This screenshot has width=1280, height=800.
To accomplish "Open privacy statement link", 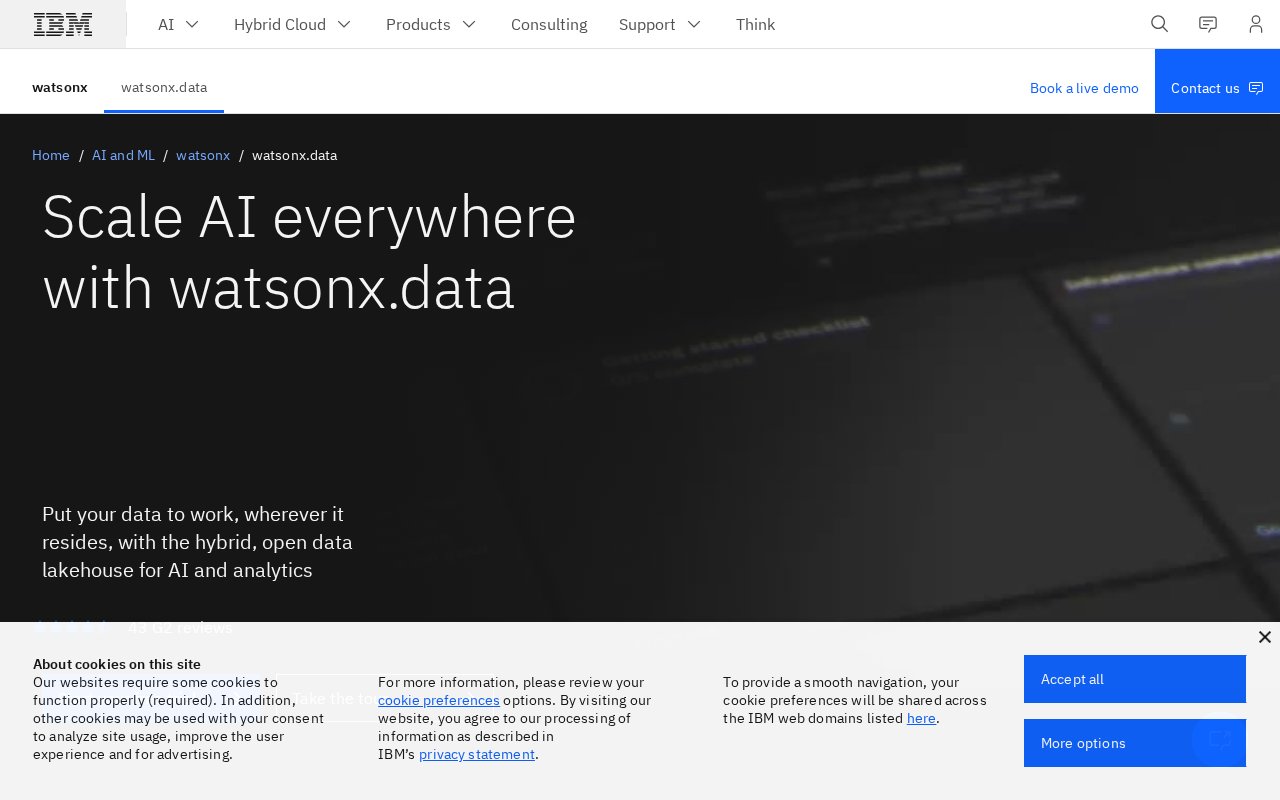I will coord(477,754).
